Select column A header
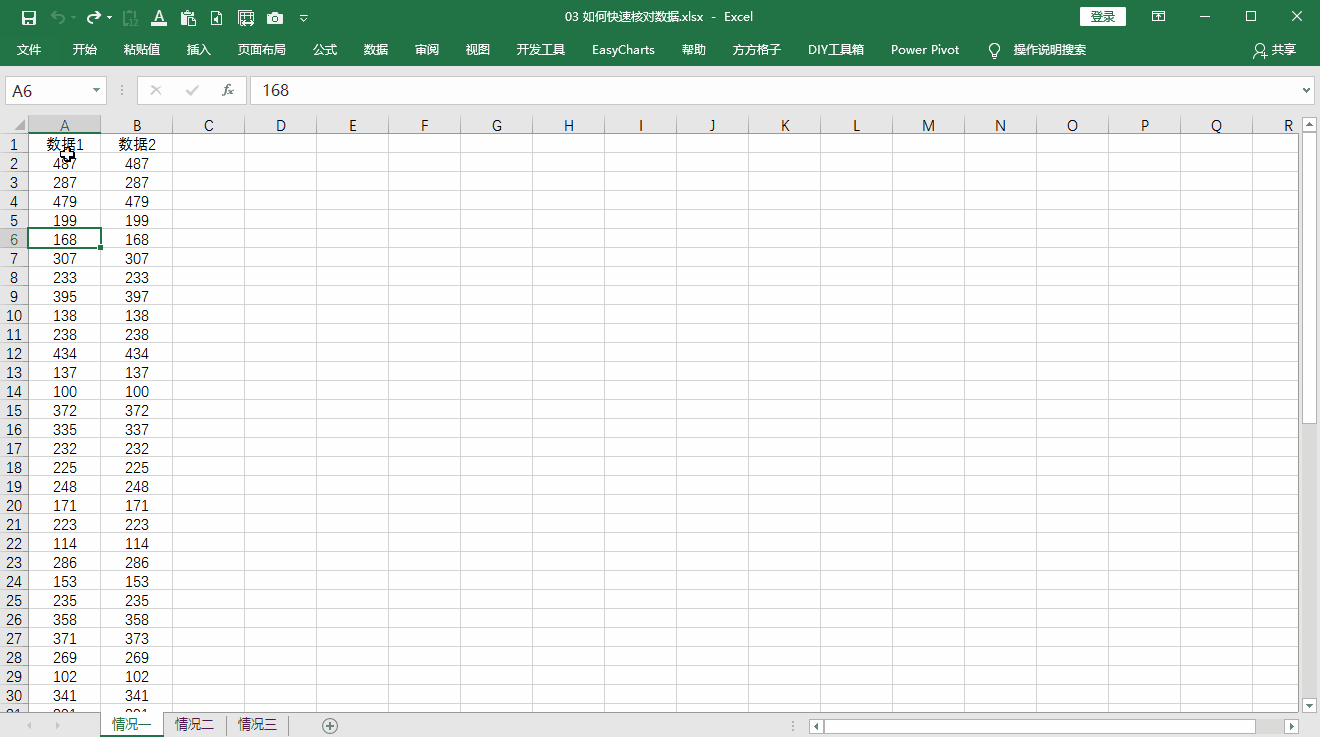Viewport: 1320px width, 737px height. [65, 125]
